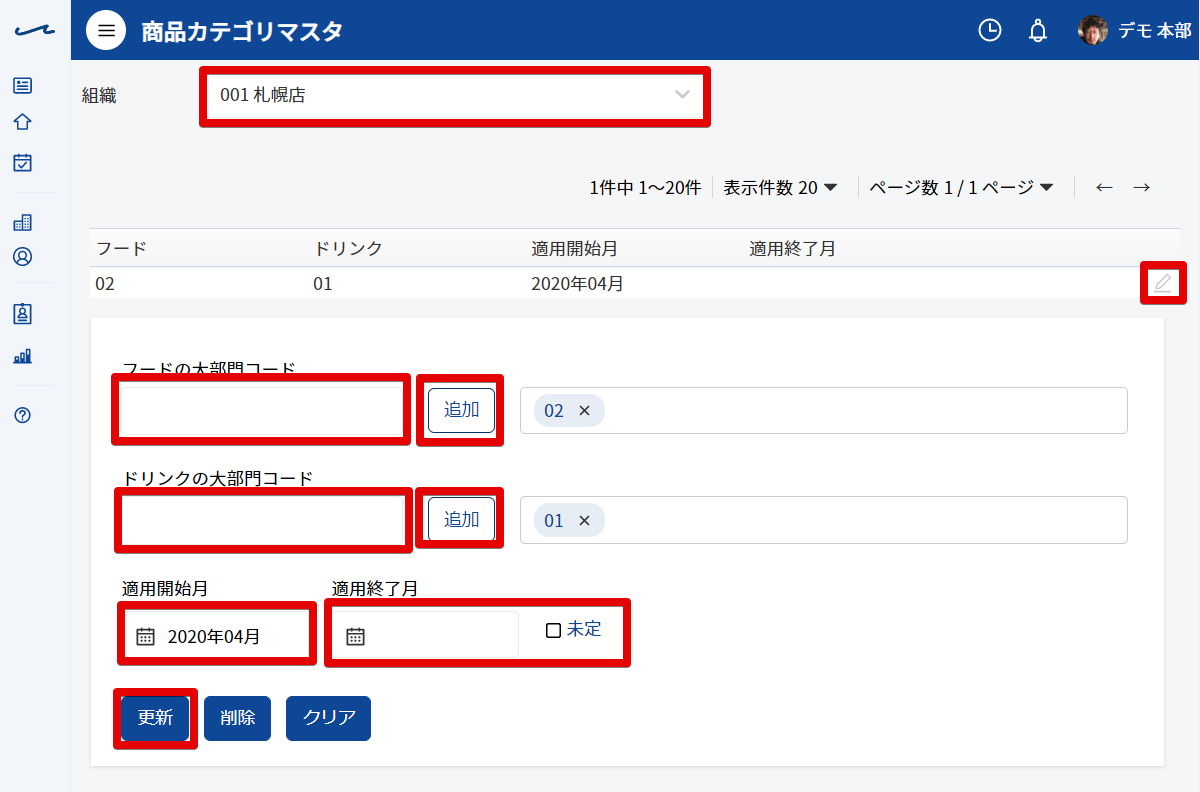
Task: Click the クリア button
Action: point(328,718)
